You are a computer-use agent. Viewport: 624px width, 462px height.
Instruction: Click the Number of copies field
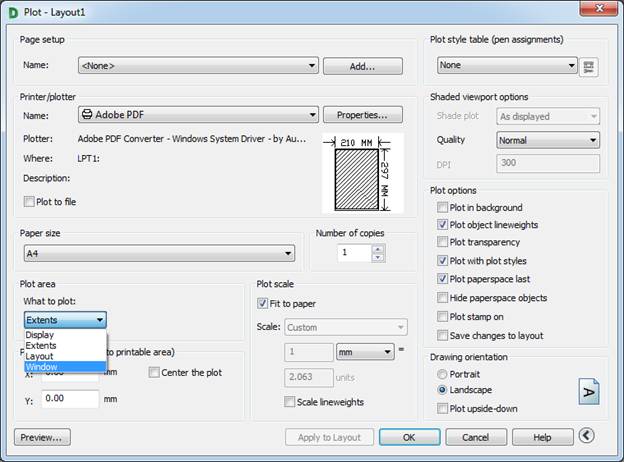pyautogui.click(x=355, y=253)
